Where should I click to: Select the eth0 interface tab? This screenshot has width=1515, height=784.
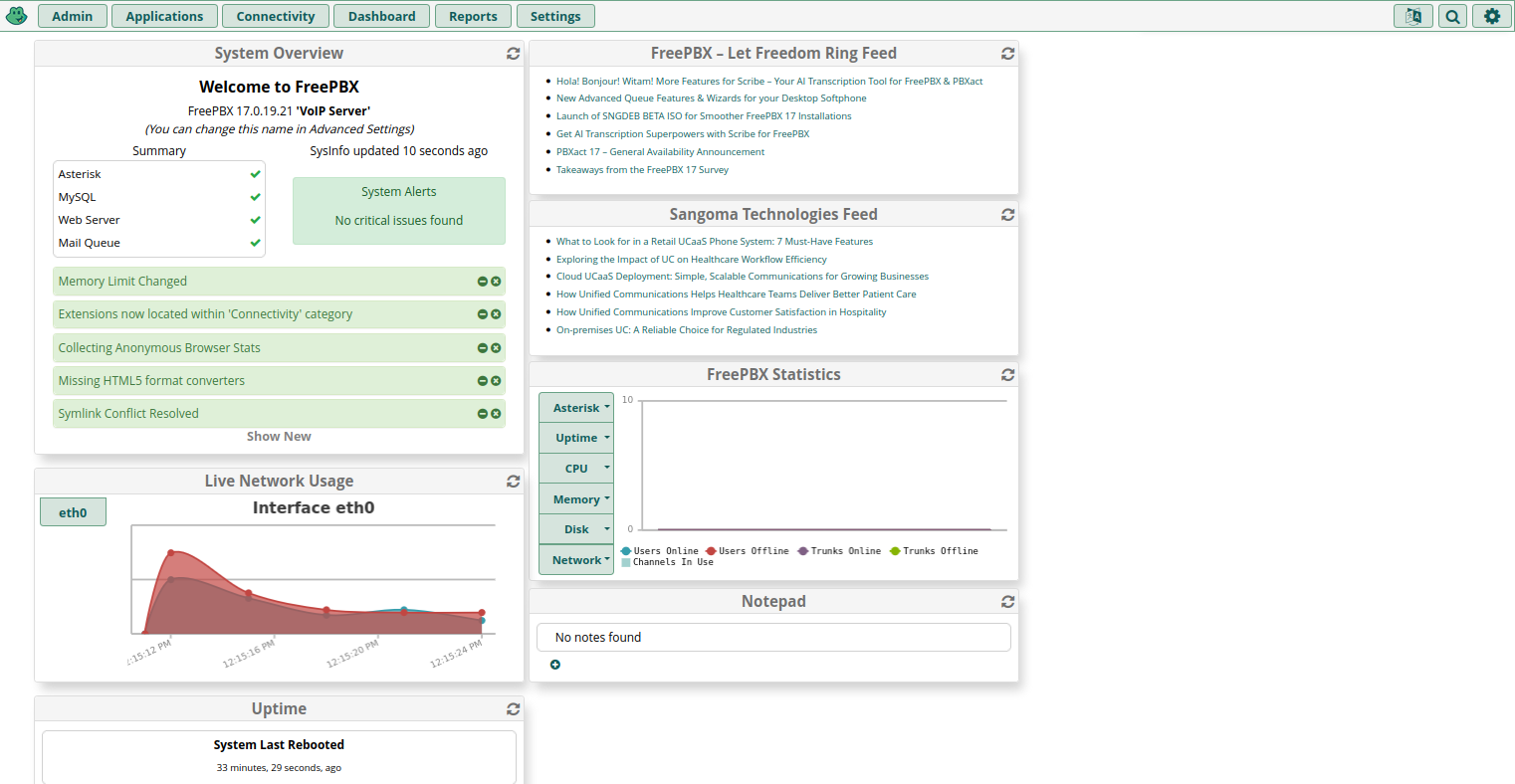point(73,512)
